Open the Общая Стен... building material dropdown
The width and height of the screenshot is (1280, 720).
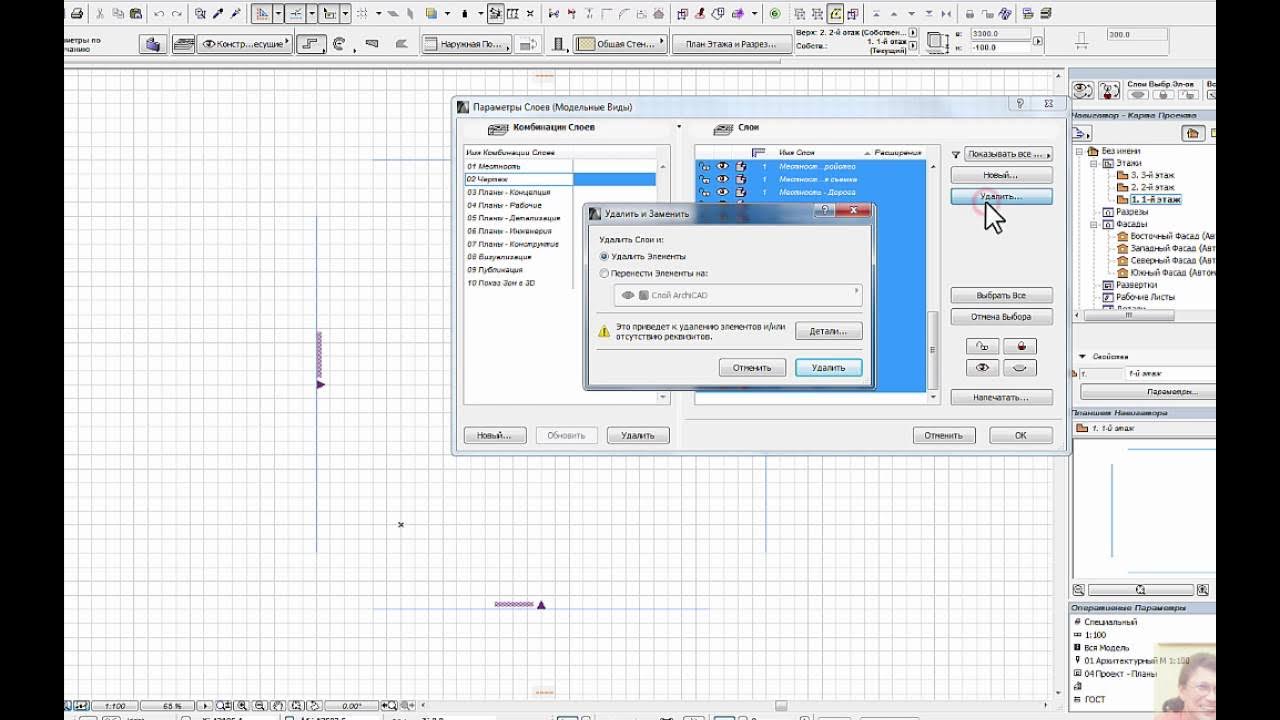click(618, 44)
